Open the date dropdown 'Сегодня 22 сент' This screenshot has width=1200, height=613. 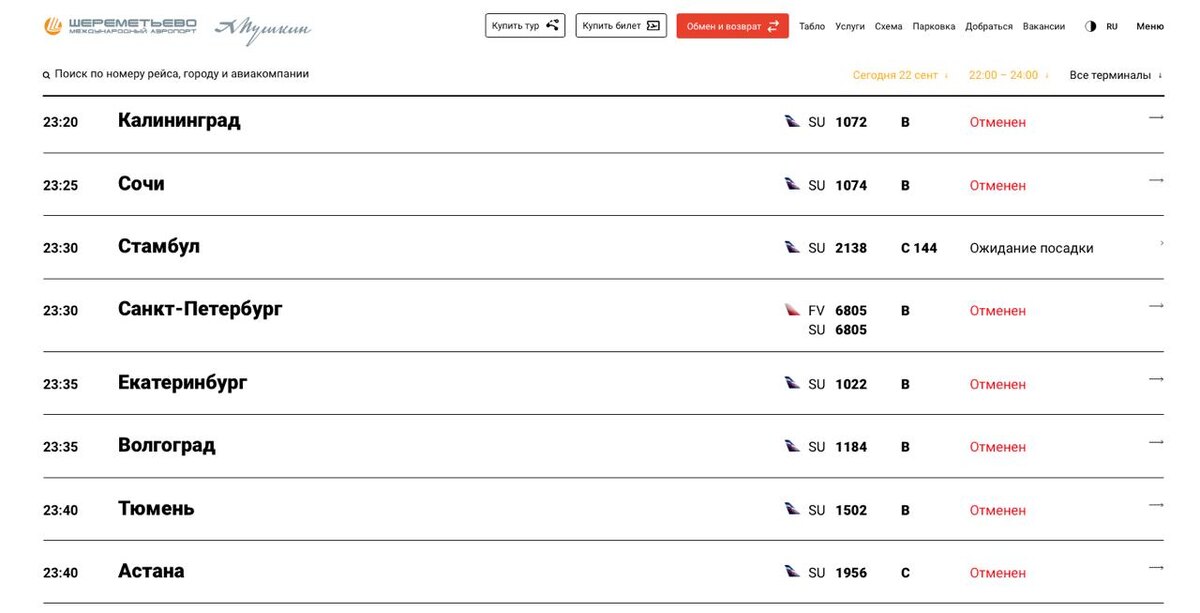(899, 75)
